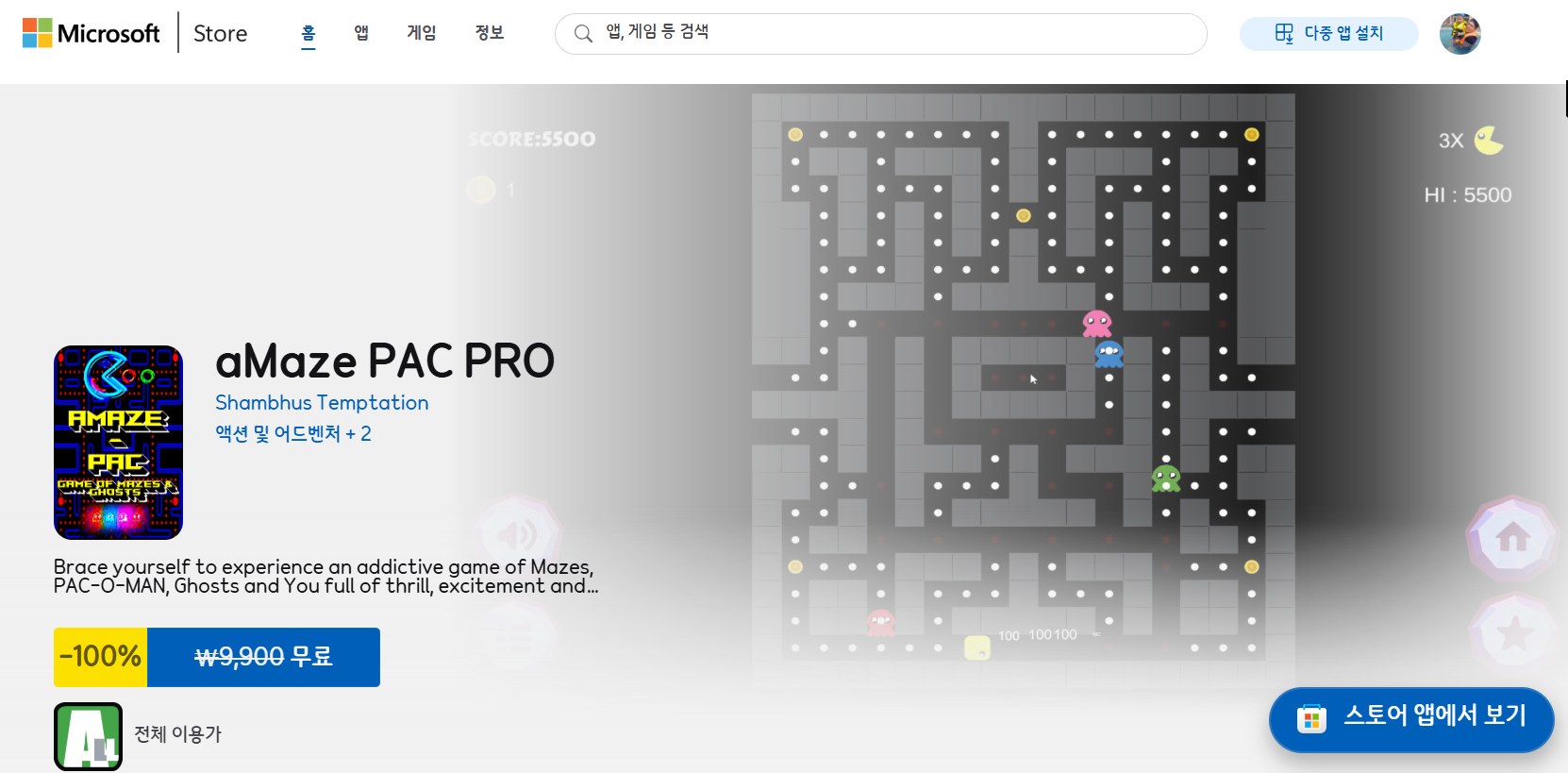Open the 앱 tab
The image size is (1568, 773).
pyautogui.click(x=361, y=33)
